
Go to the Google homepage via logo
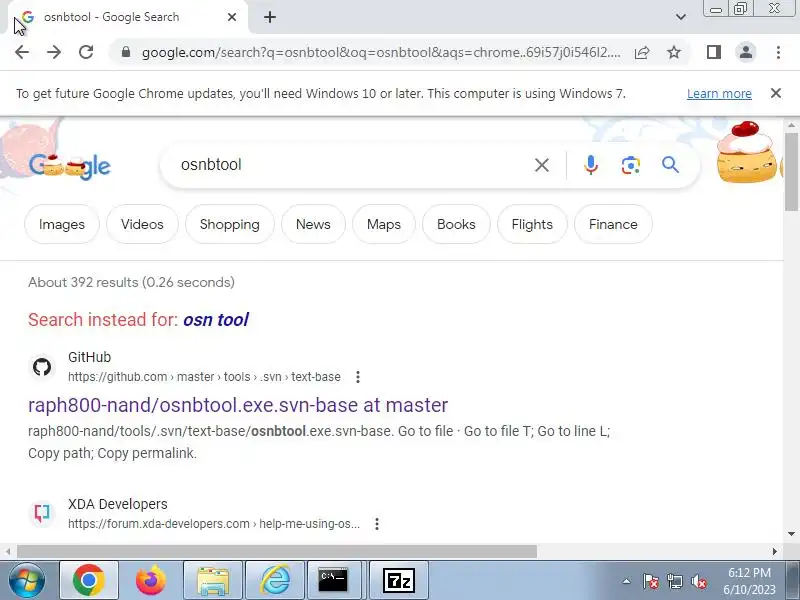coord(70,165)
